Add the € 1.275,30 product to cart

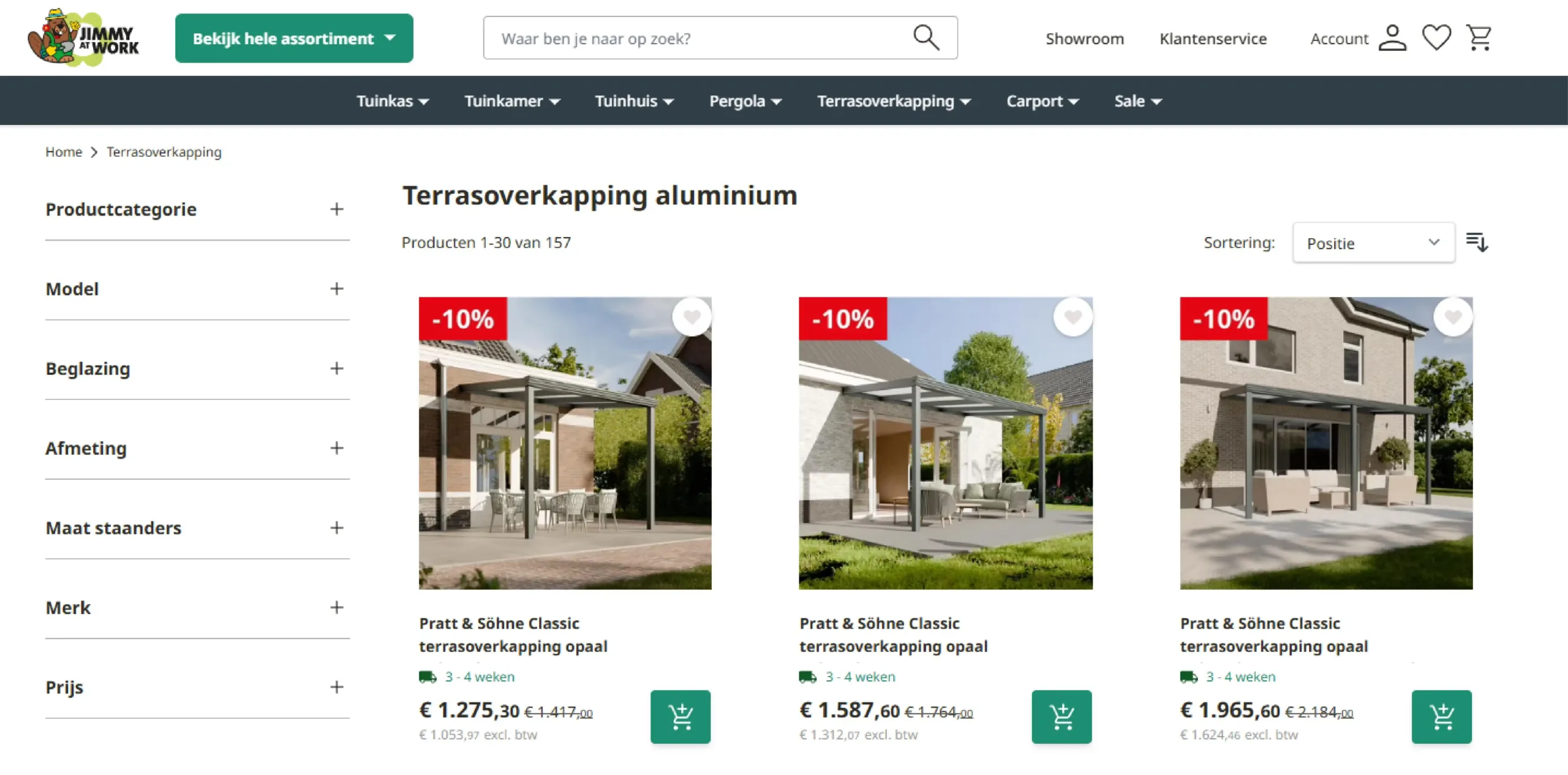(680, 717)
